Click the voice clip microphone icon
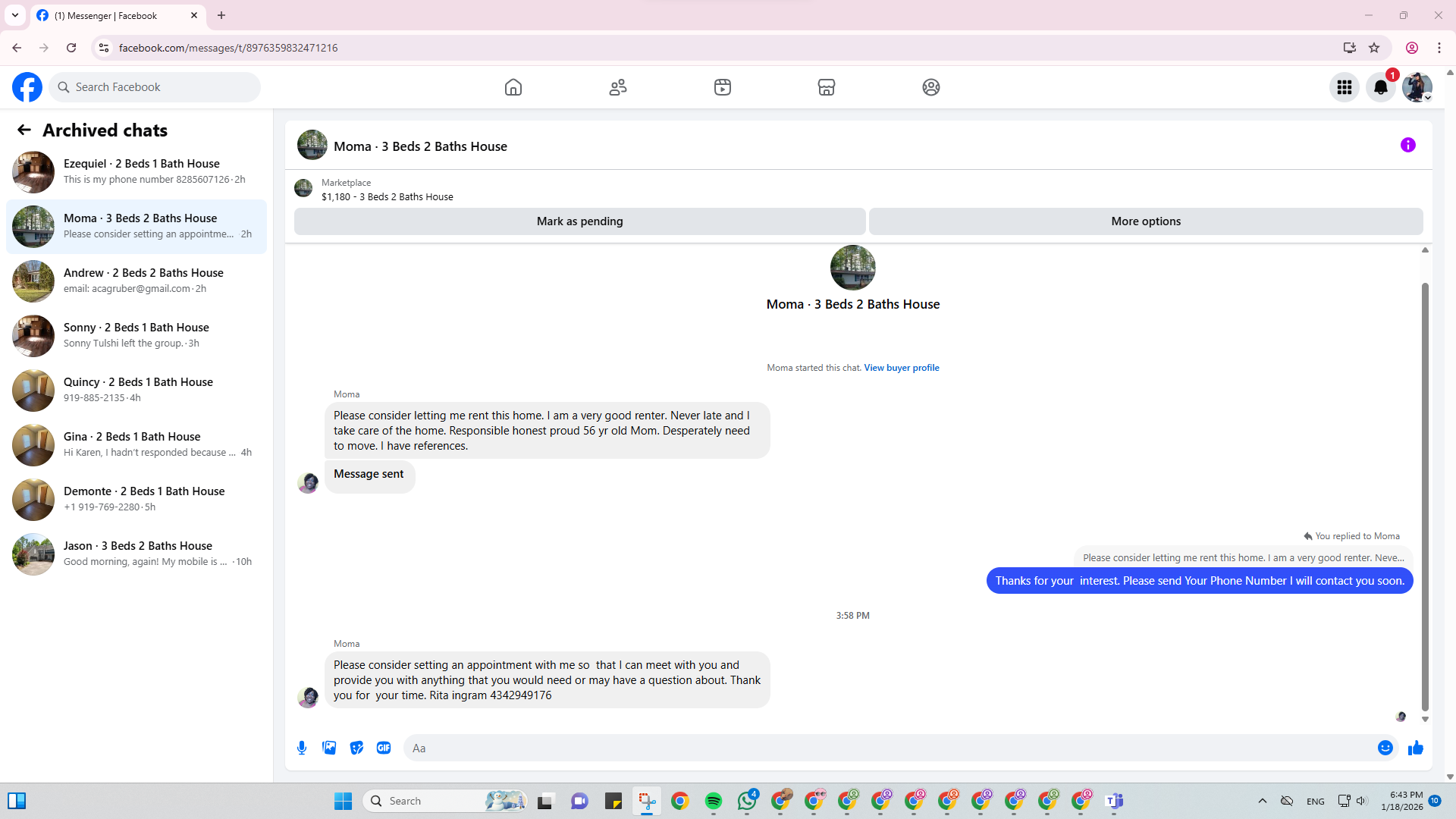 point(302,748)
